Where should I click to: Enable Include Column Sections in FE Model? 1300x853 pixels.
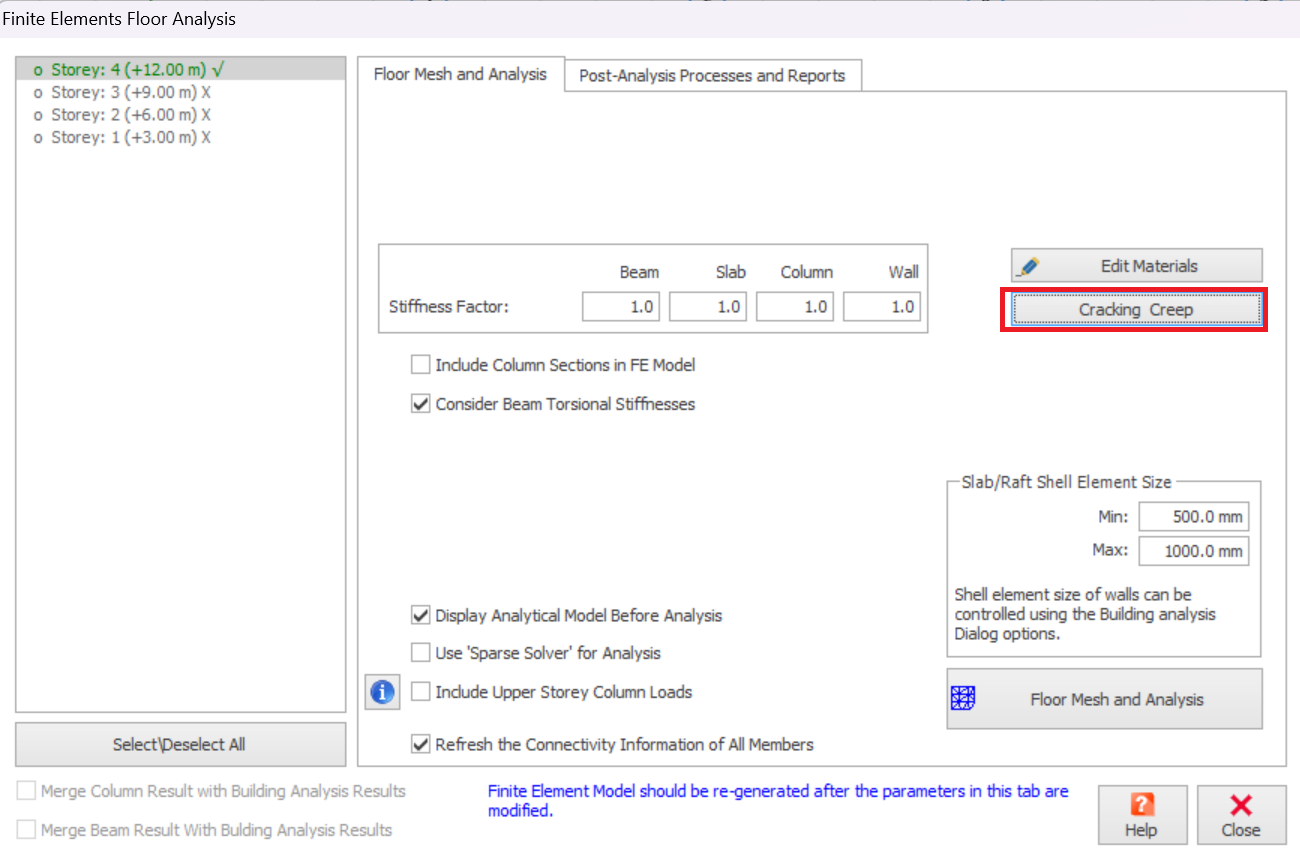421,365
